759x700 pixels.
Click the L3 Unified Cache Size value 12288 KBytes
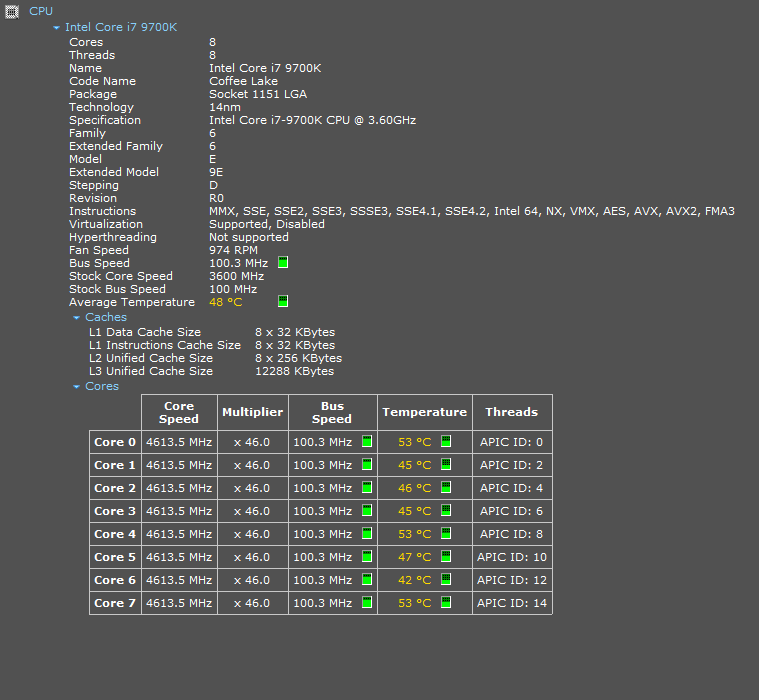coord(294,371)
